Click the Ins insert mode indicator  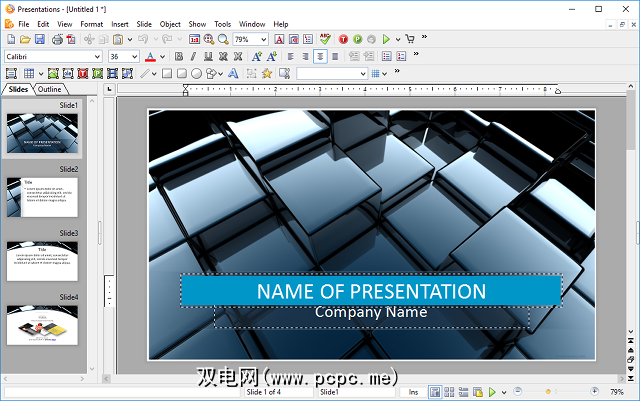[x=413, y=391]
